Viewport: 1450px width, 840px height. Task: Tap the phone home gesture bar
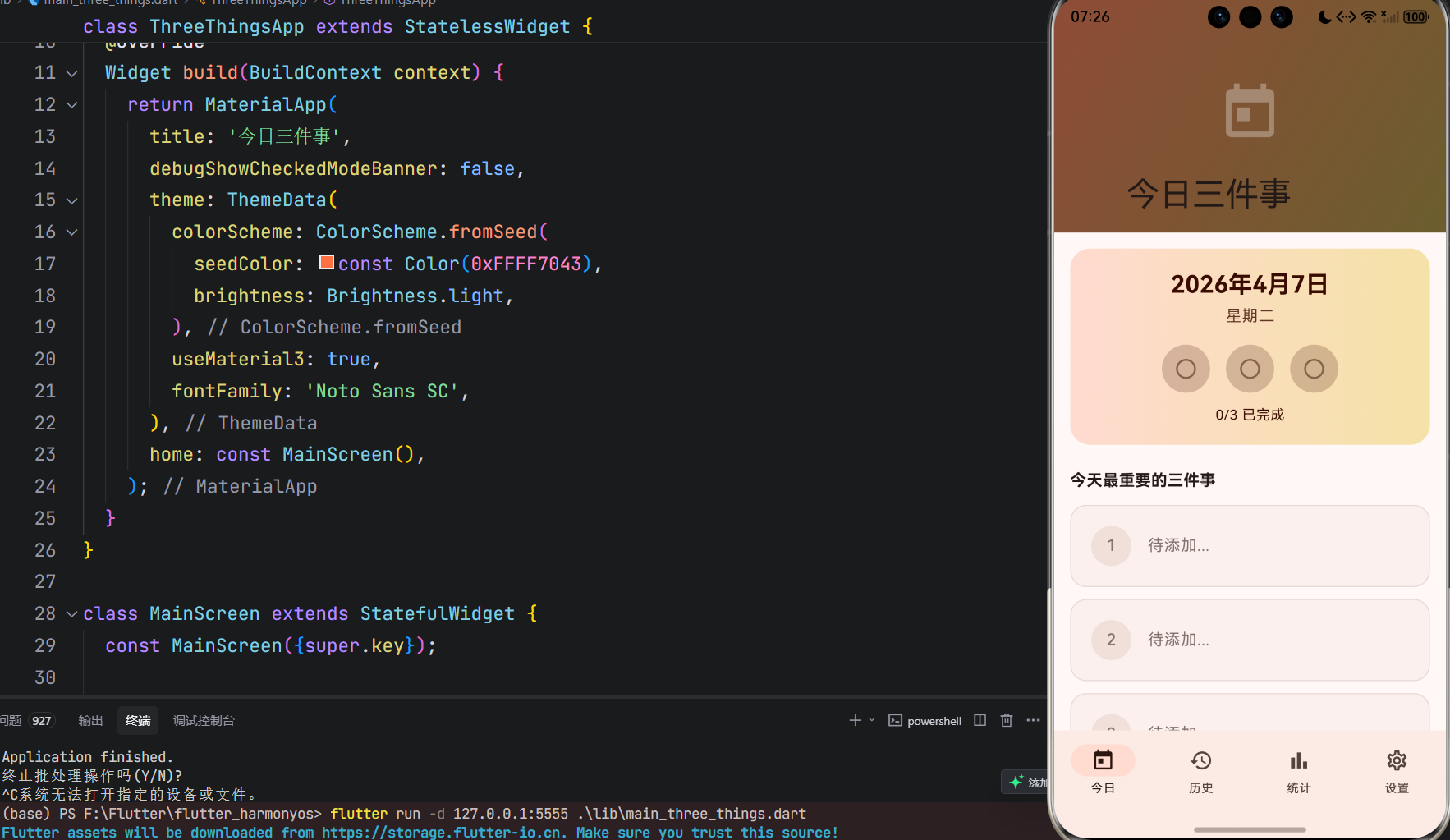1250,829
